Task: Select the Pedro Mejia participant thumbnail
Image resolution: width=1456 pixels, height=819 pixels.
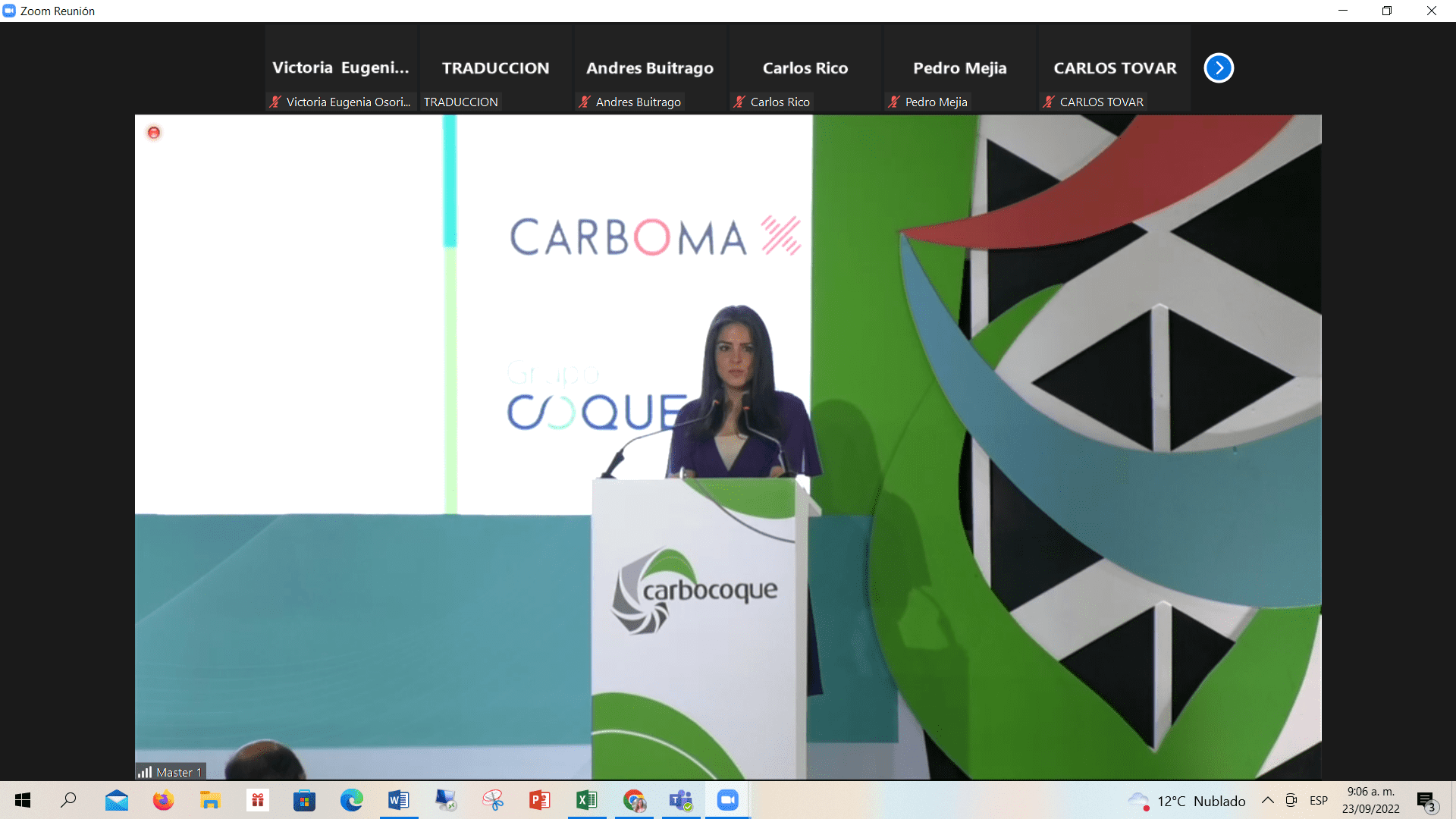Action: coord(959,68)
